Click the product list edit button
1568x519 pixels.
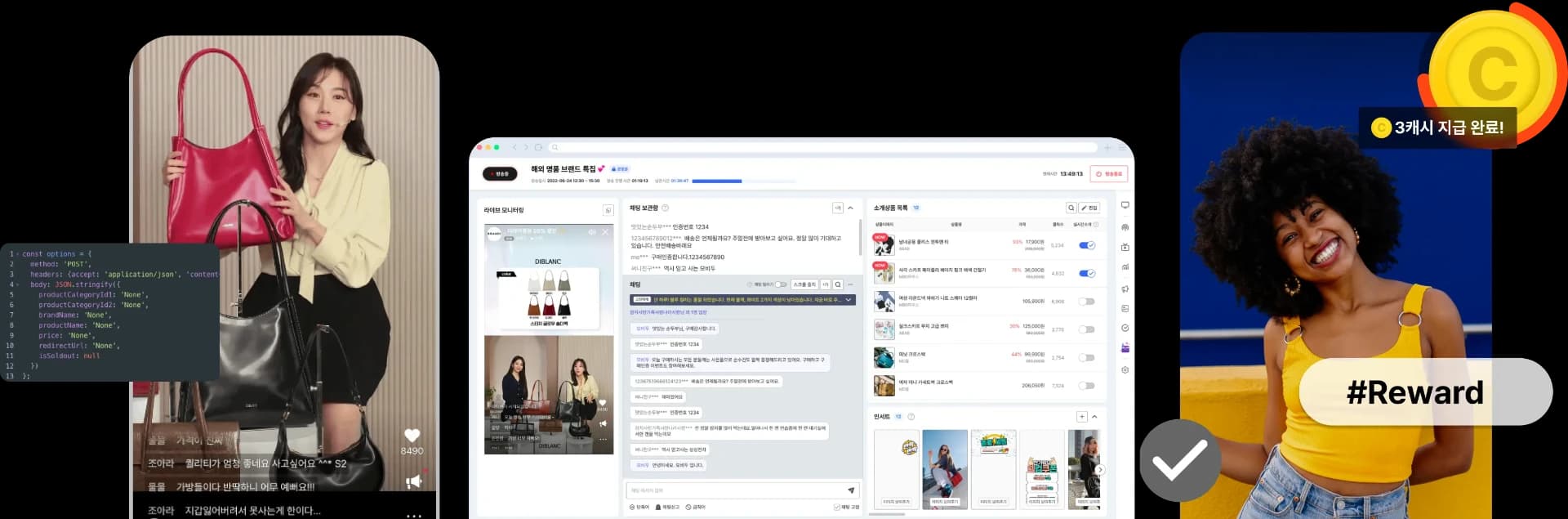[x=1089, y=208]
